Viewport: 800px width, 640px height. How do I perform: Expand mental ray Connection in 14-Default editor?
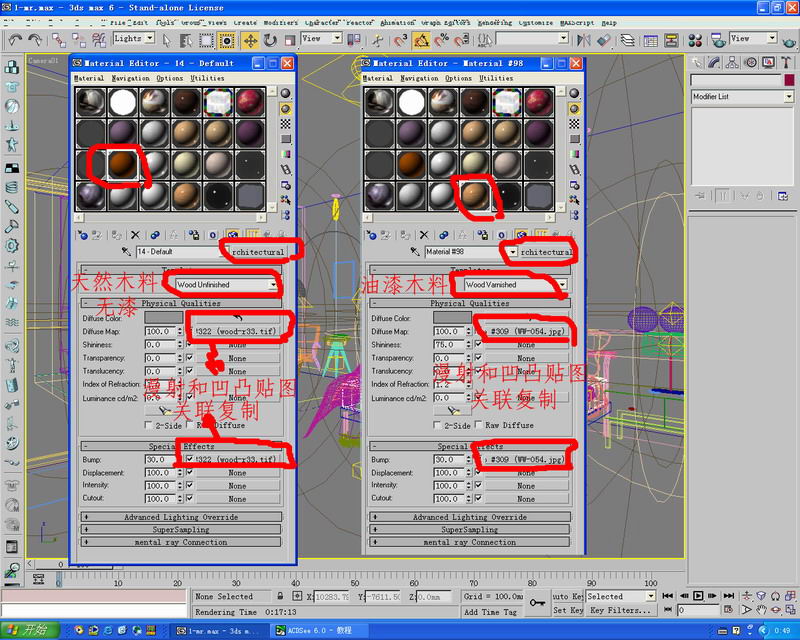click(181, 542)
